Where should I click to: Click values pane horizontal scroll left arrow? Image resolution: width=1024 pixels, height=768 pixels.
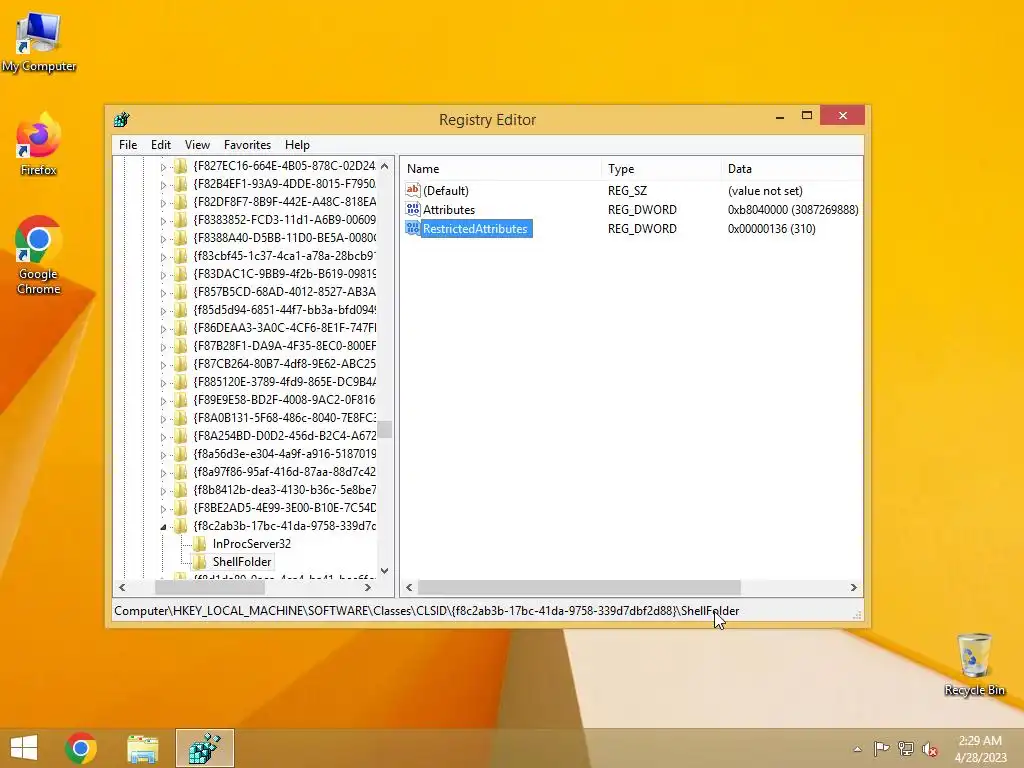(x=409, y=588)
